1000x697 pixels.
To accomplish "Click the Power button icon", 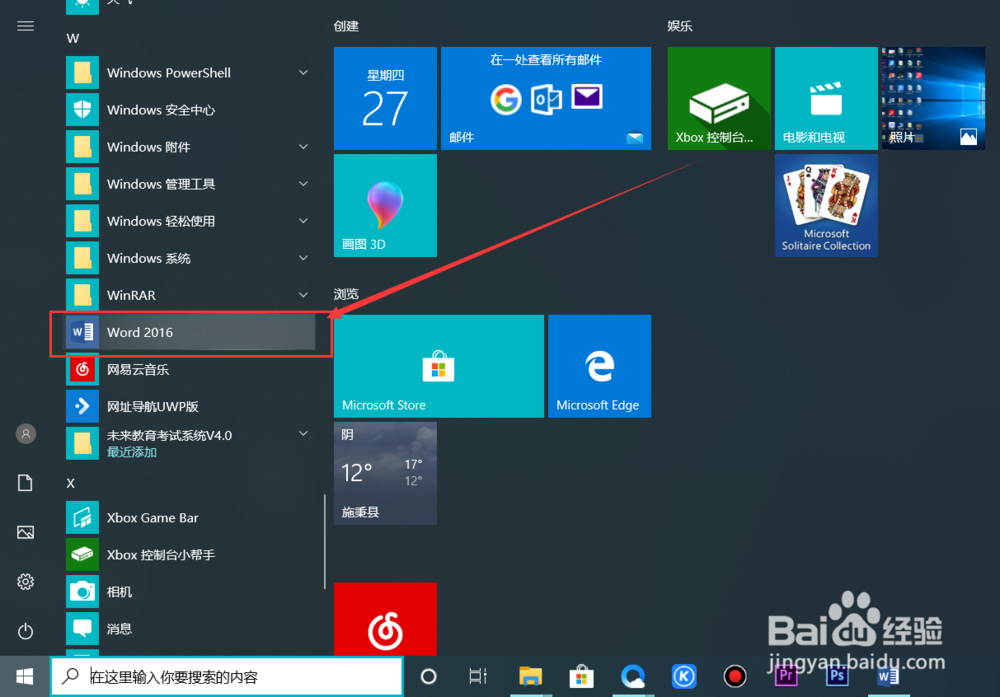I will tap(26, 631).
